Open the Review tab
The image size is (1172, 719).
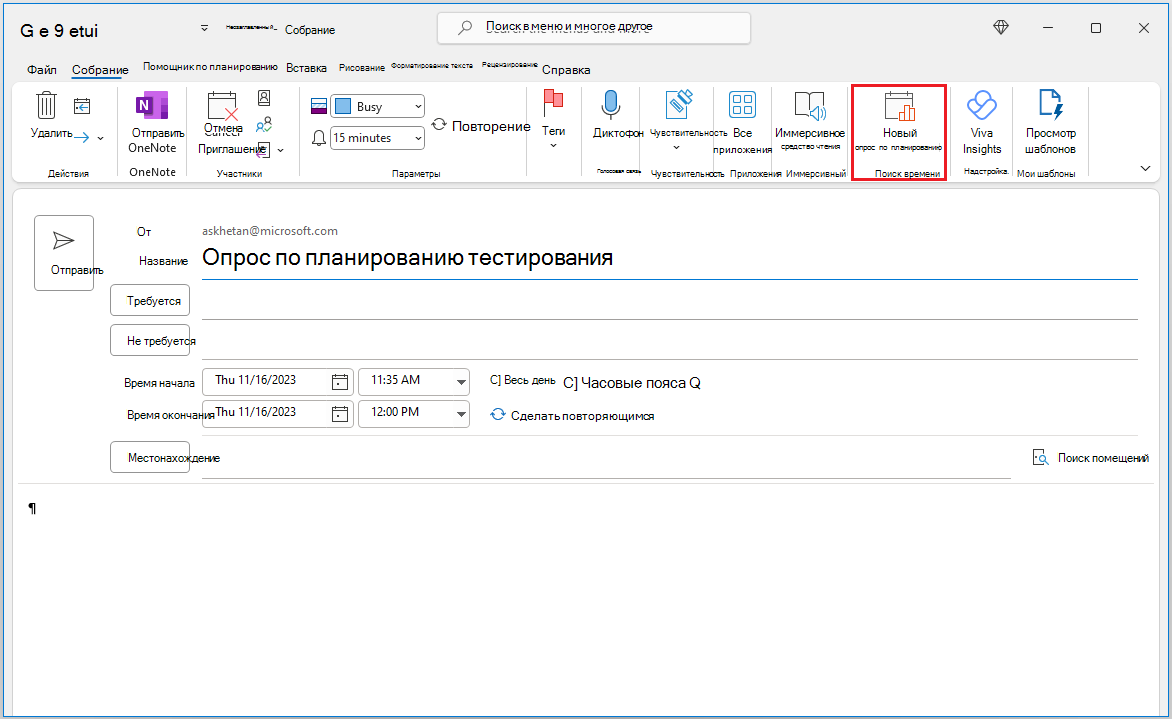coord(510,65)
